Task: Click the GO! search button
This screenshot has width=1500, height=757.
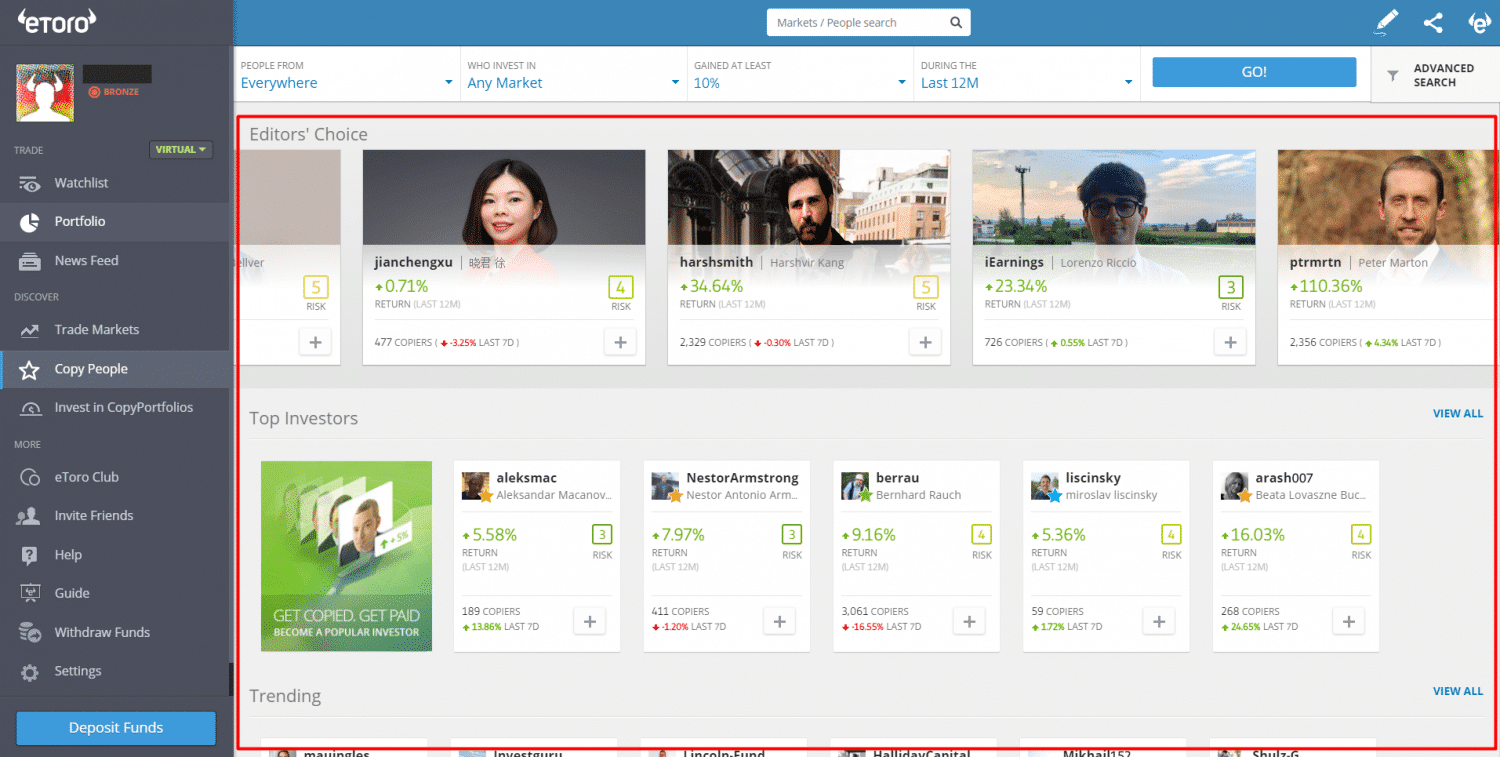Action: pos(1254,72)
